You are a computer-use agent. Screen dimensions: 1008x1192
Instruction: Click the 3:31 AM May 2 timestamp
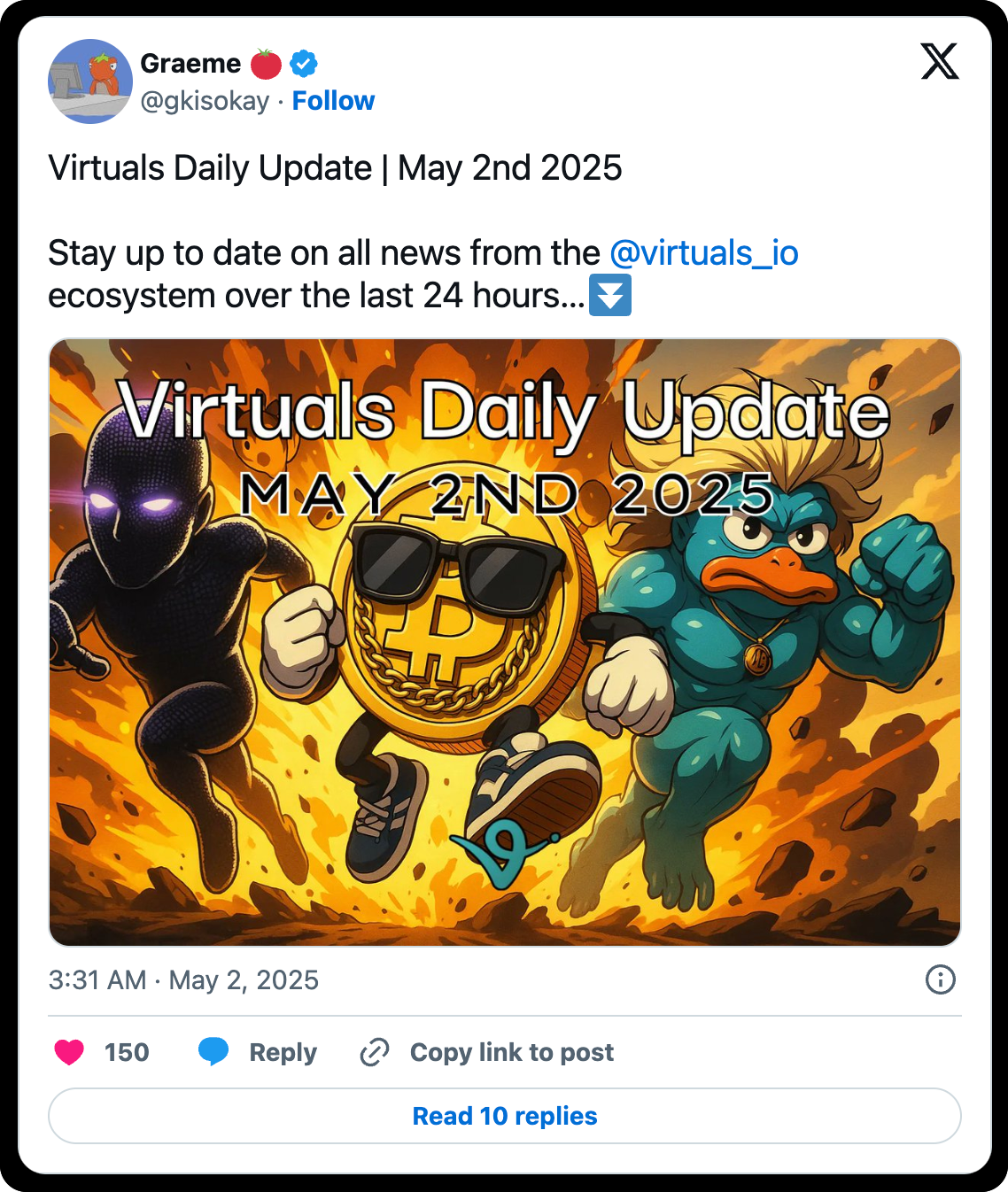[x=183, y=980]
